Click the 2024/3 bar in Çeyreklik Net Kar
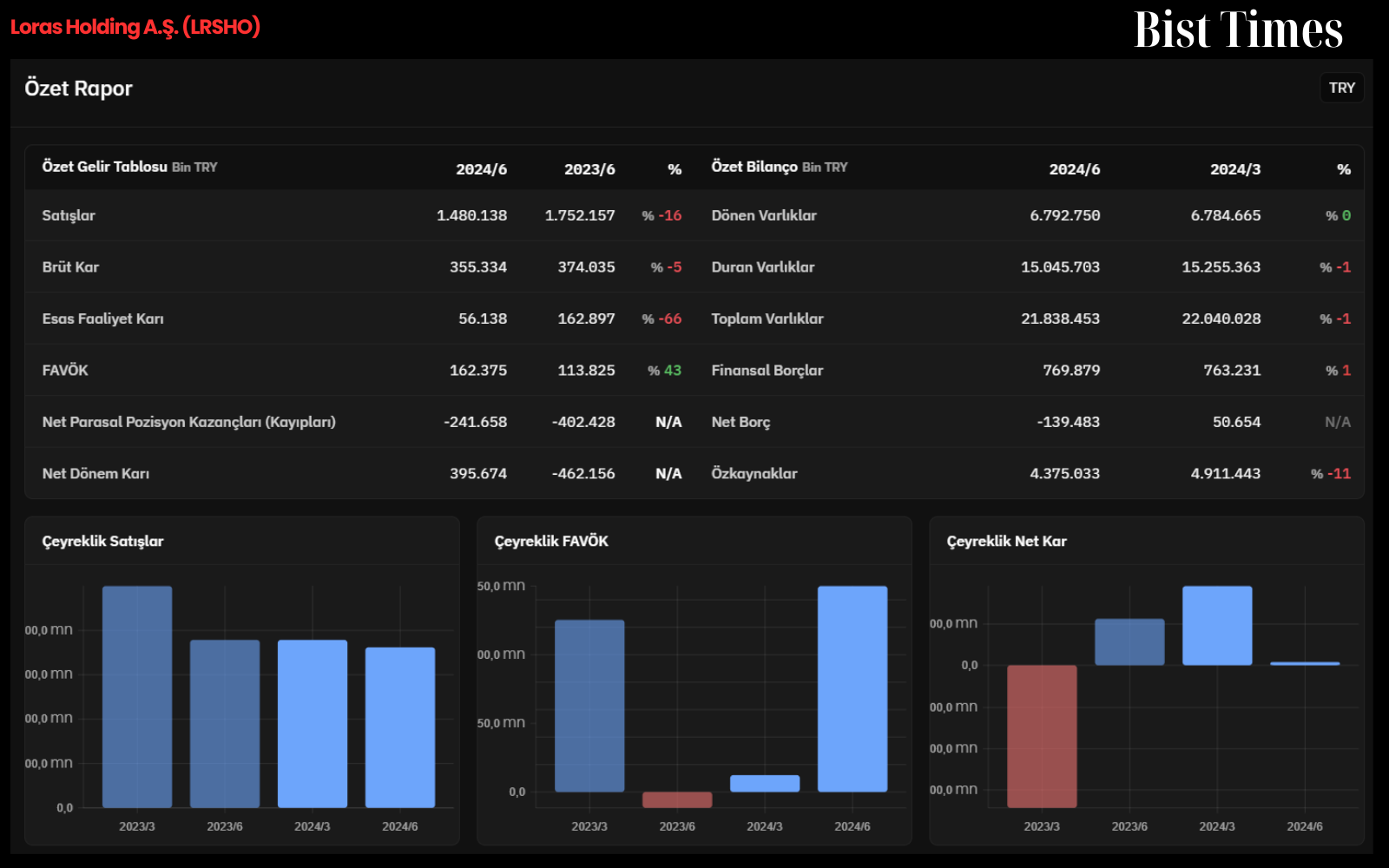This screenshot has width=1389, height=868. tap(1217, 626)
